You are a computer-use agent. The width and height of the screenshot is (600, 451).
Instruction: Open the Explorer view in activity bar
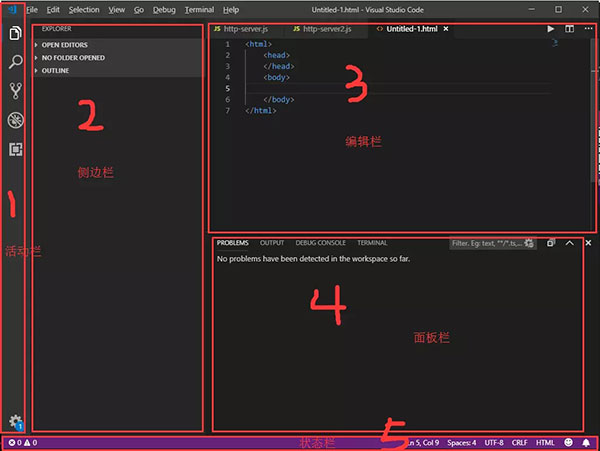click(15, 33)
